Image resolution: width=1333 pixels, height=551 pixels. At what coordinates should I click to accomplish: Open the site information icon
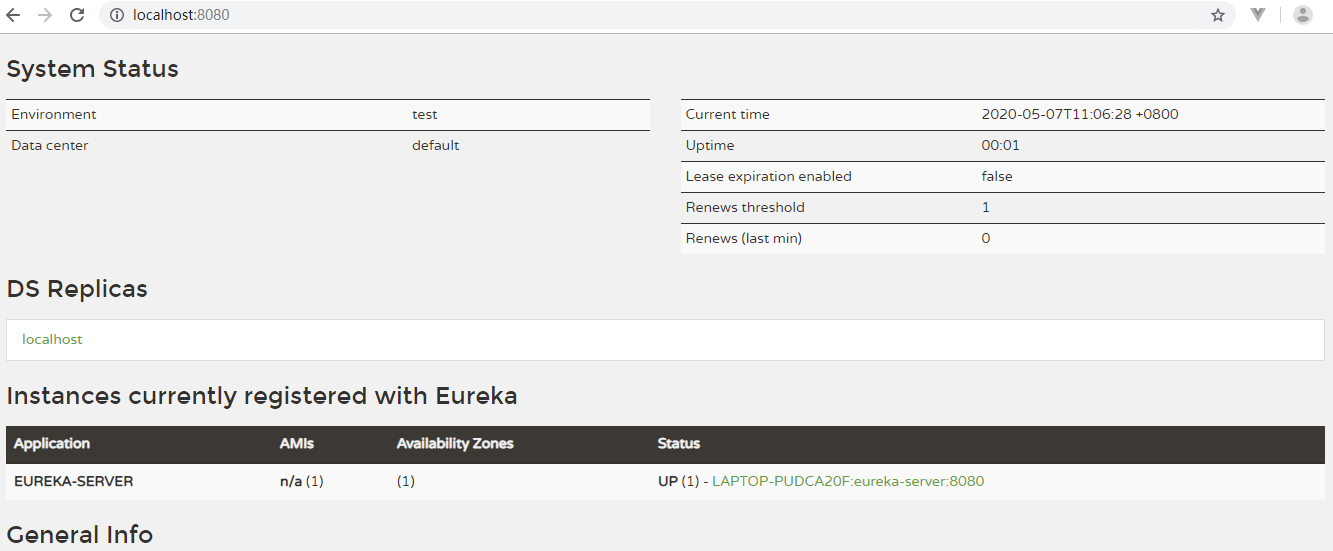click(x=116, y=15)
